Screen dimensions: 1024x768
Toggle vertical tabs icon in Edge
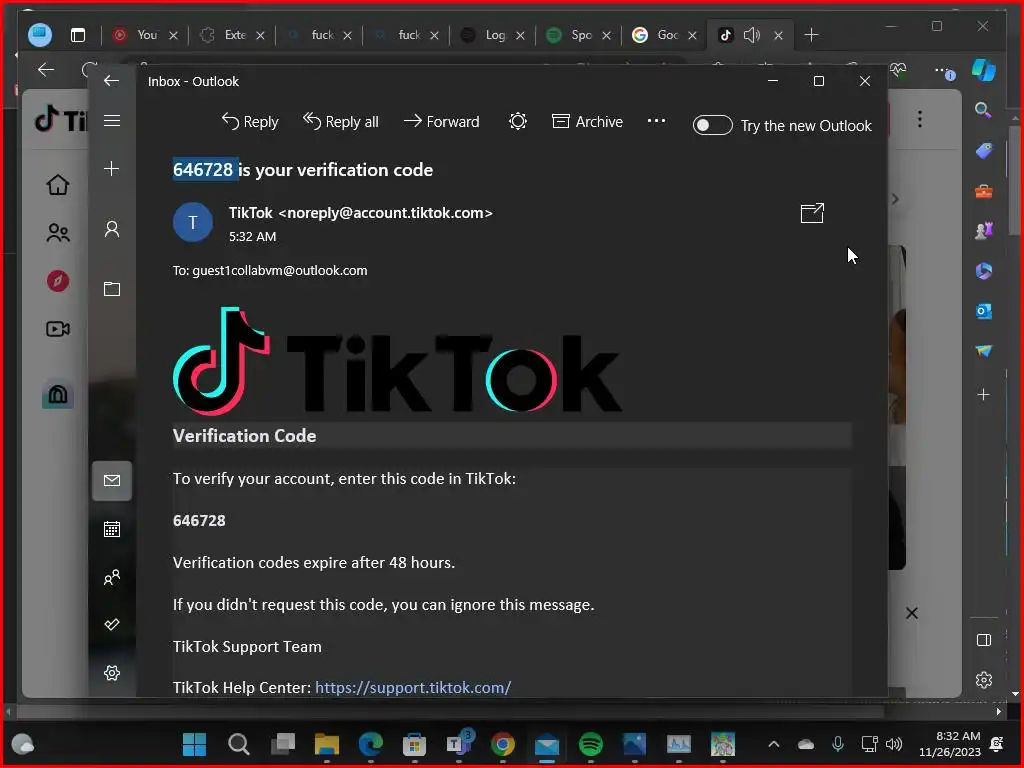[78, 35]
